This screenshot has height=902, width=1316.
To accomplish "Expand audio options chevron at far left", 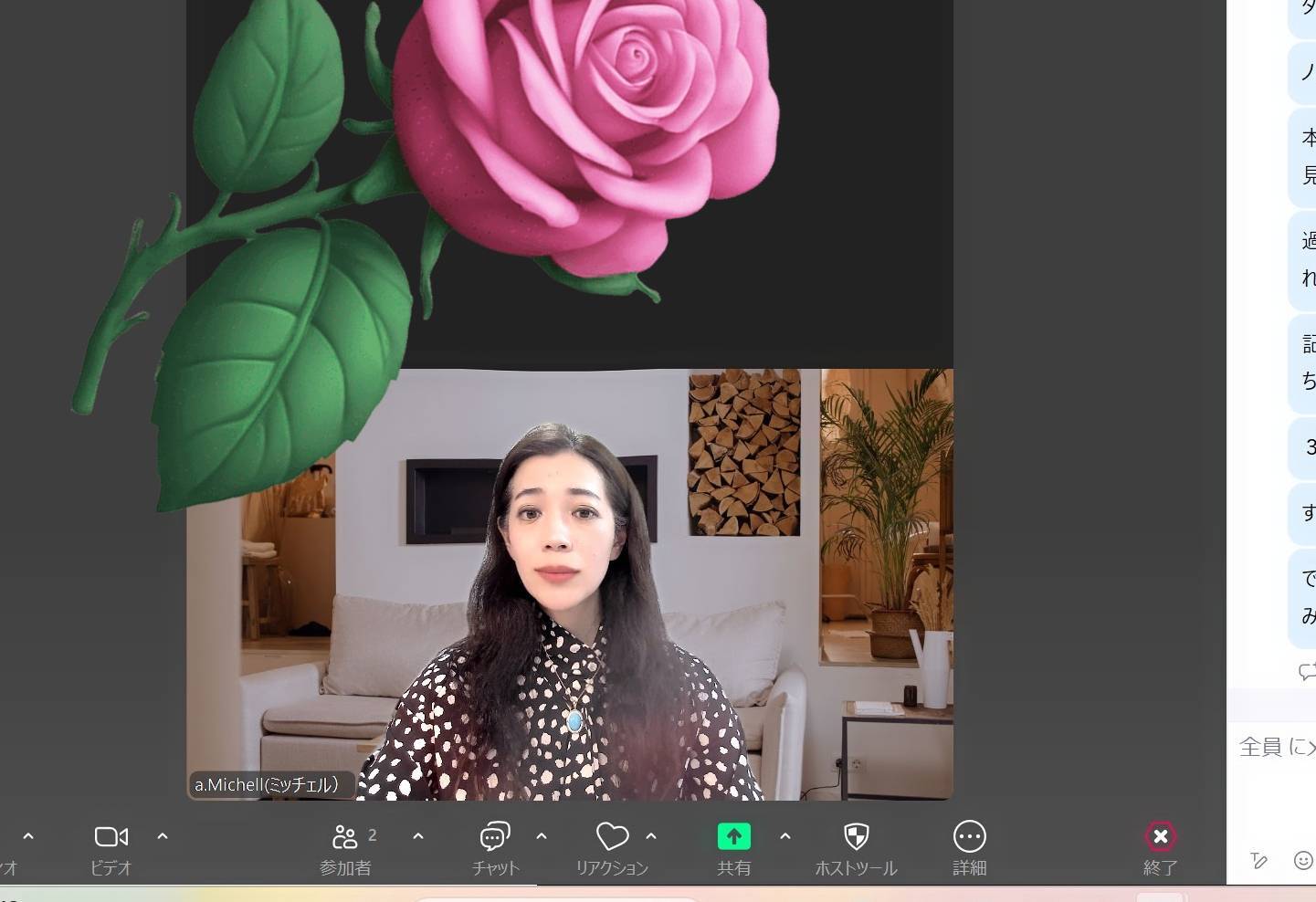I will pos(28,835).
